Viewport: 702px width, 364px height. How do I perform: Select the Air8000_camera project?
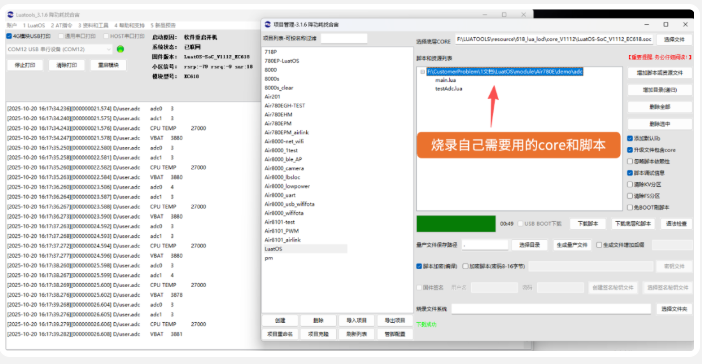click(284, 168)
